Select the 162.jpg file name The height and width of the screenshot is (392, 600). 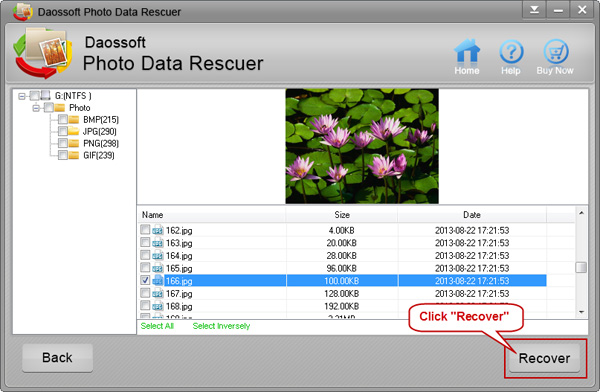[179, 230]
